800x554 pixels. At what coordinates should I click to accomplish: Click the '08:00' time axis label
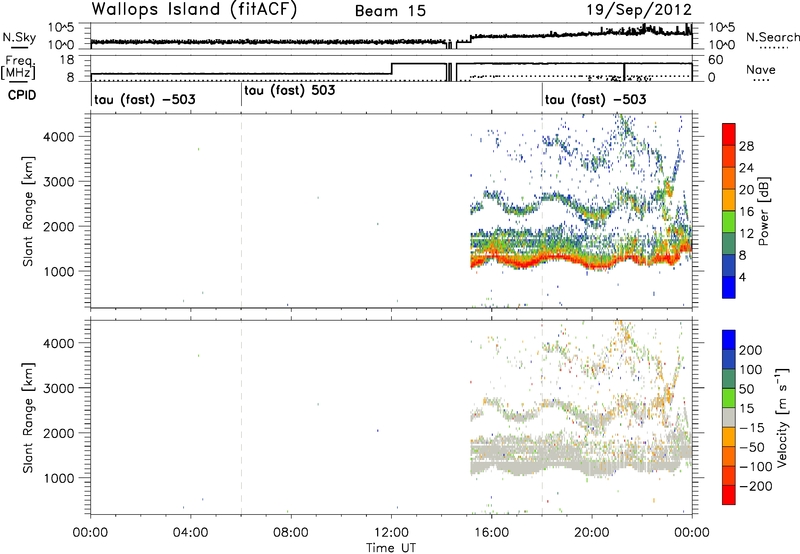291,533
